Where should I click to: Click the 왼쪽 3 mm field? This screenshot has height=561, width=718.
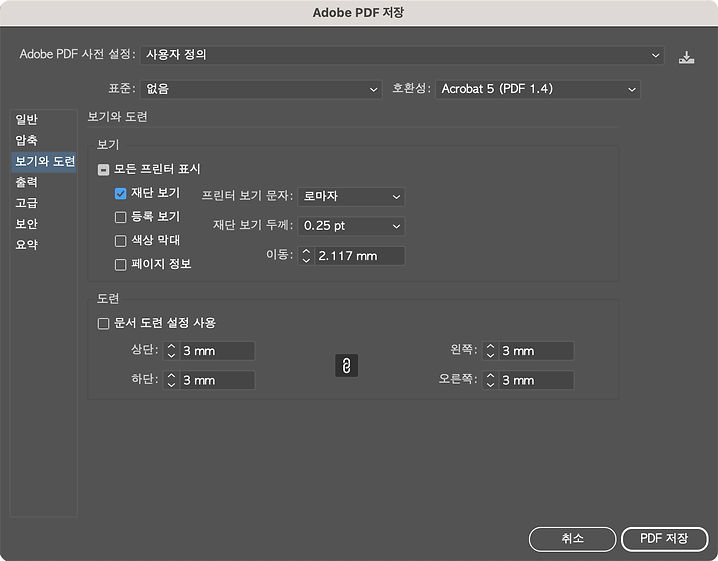pyautogui.click(x=536, y=351)
